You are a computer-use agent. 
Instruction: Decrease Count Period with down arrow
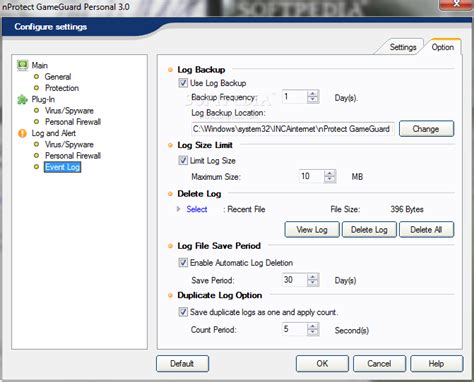pyautogui.click(x=313, y=333)
